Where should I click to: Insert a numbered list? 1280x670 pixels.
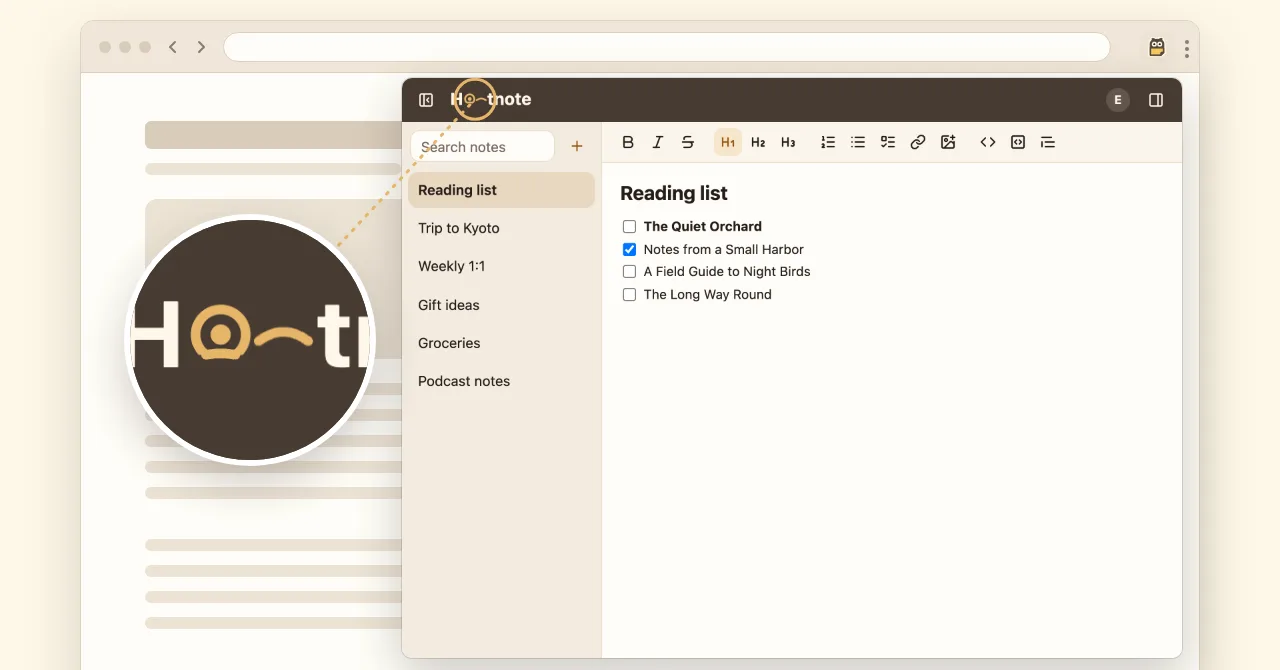[x=828, y=142]
